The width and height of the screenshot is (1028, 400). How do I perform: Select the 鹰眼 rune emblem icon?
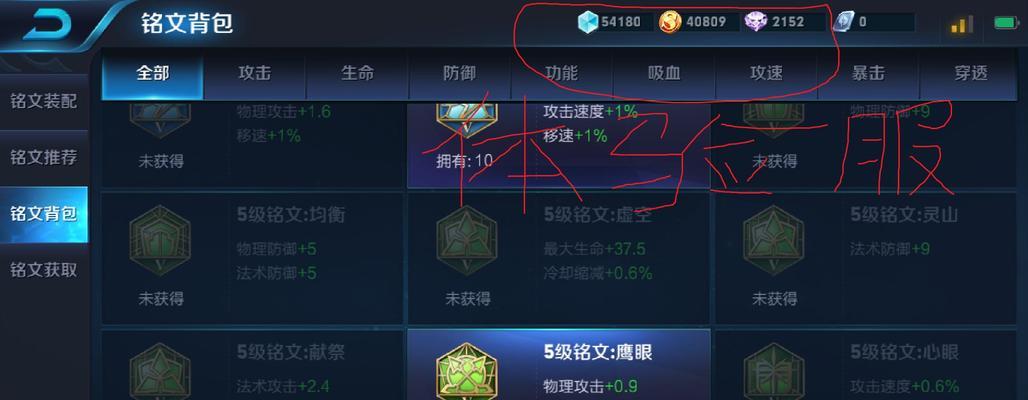point(467,371)
